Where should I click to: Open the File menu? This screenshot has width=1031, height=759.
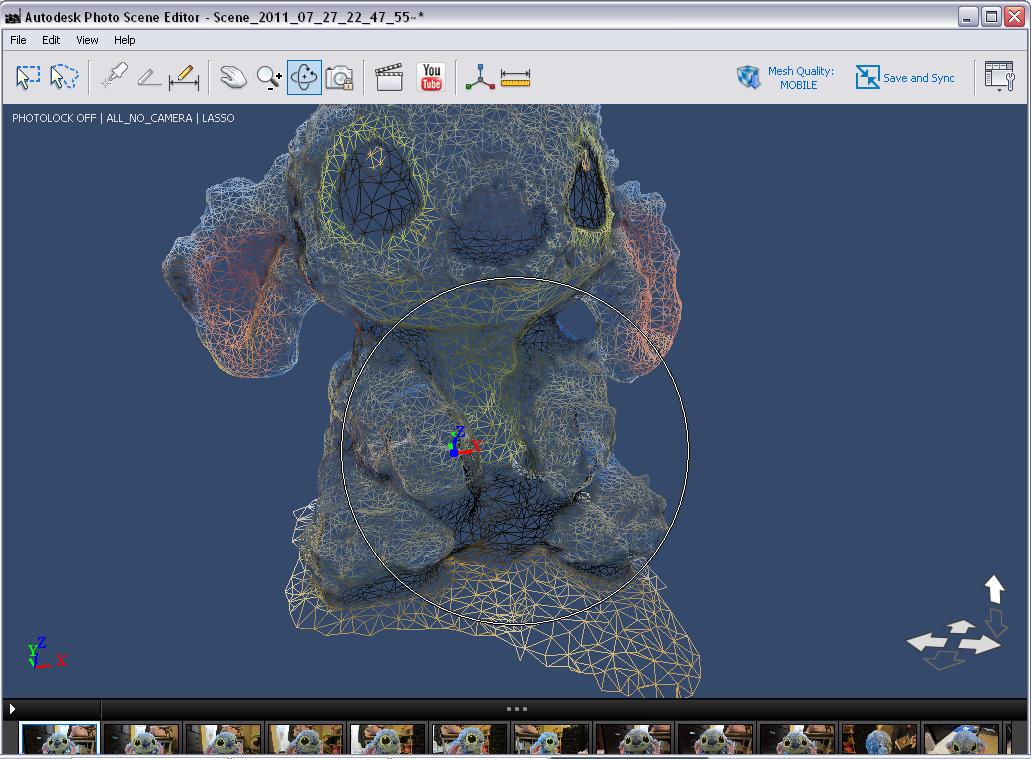[18, 40]
